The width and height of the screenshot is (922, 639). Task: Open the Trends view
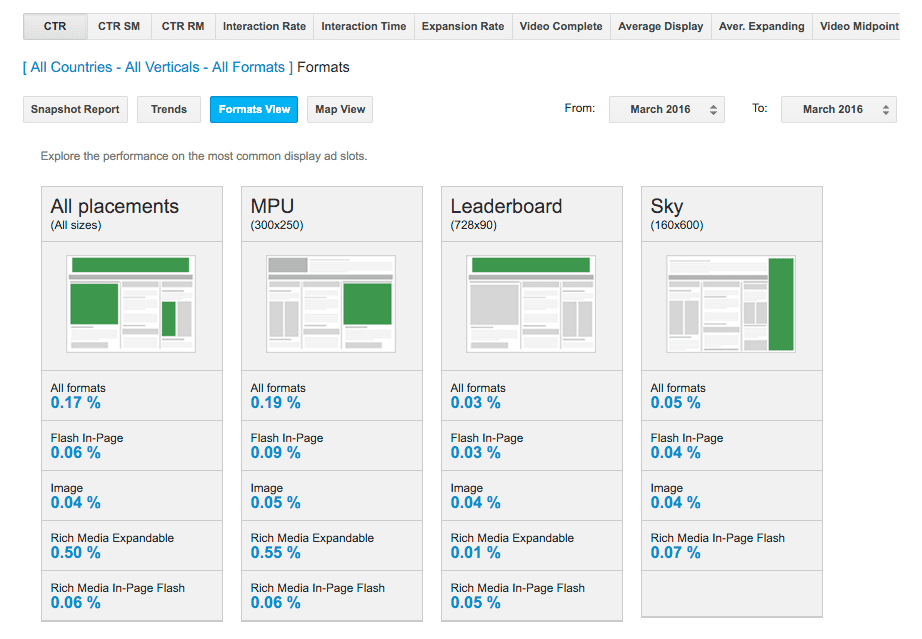click(169, 110)
